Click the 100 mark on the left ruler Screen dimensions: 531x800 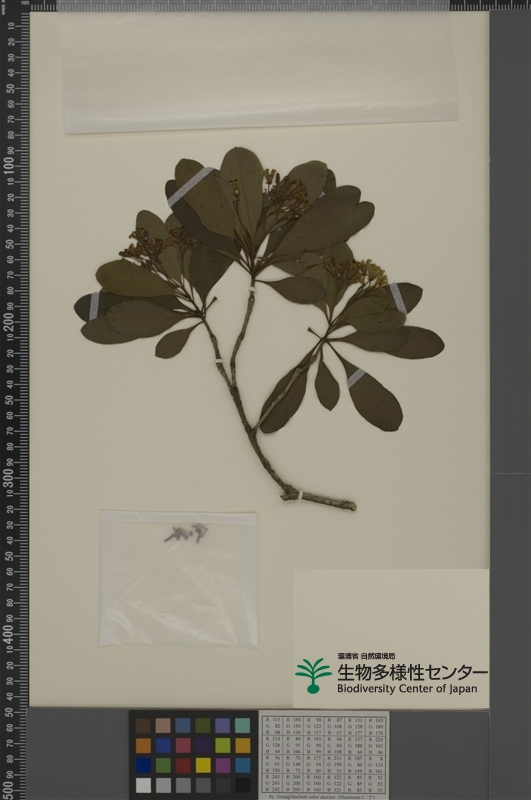coord(9,166)
